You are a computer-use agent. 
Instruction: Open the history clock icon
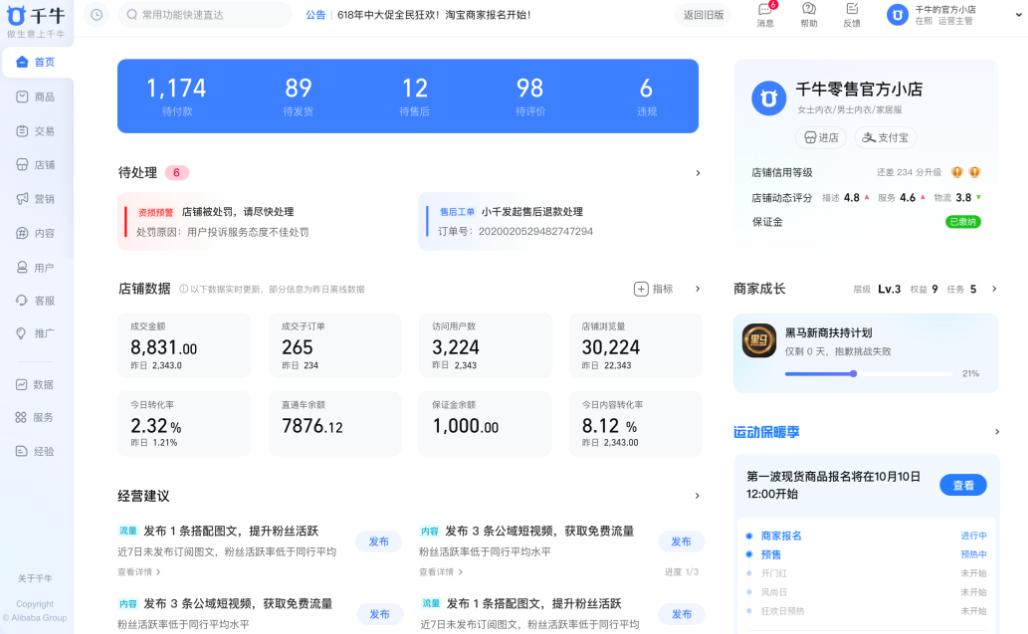[96, 14]
